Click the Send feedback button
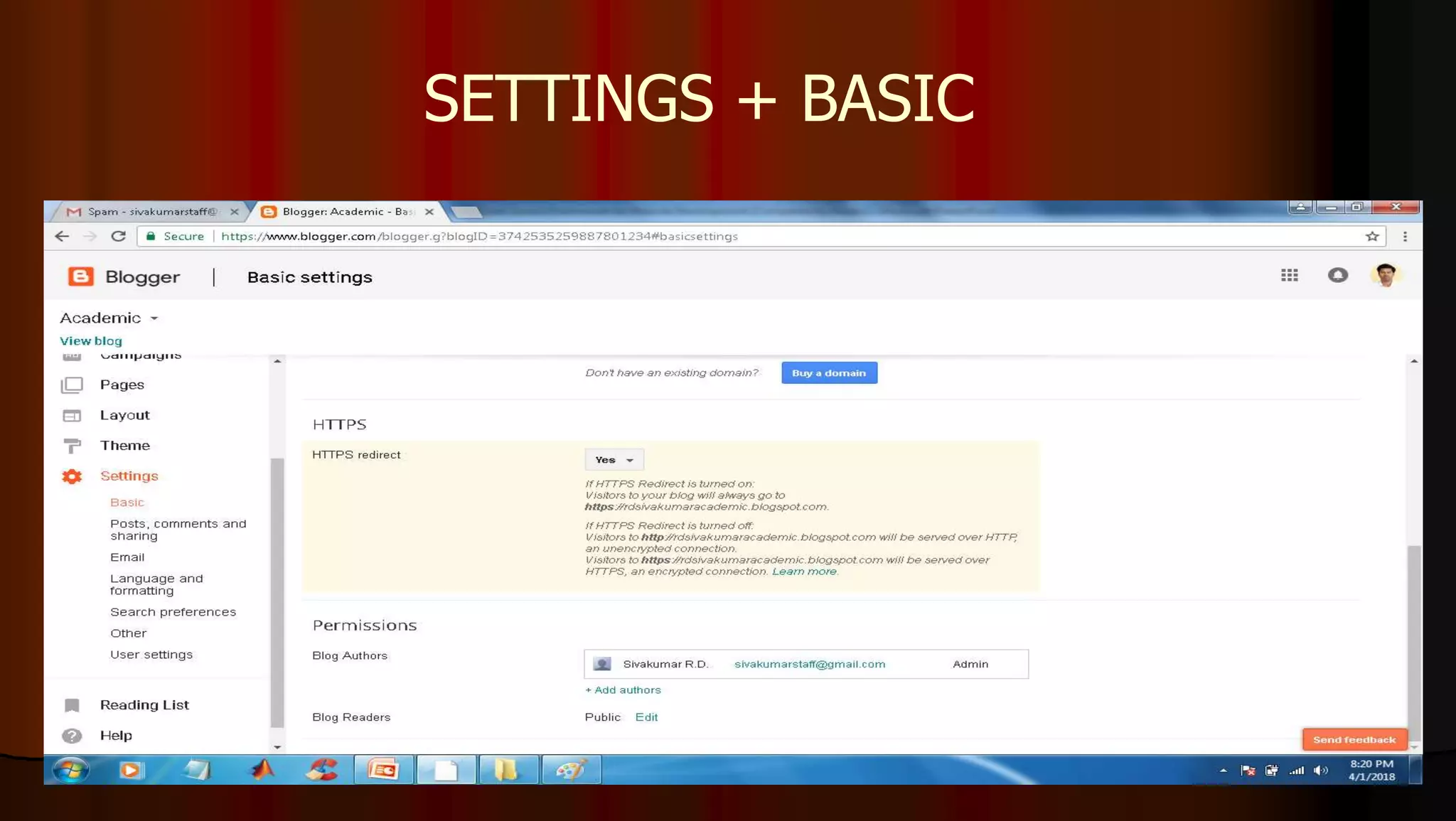 point(1354,740)
